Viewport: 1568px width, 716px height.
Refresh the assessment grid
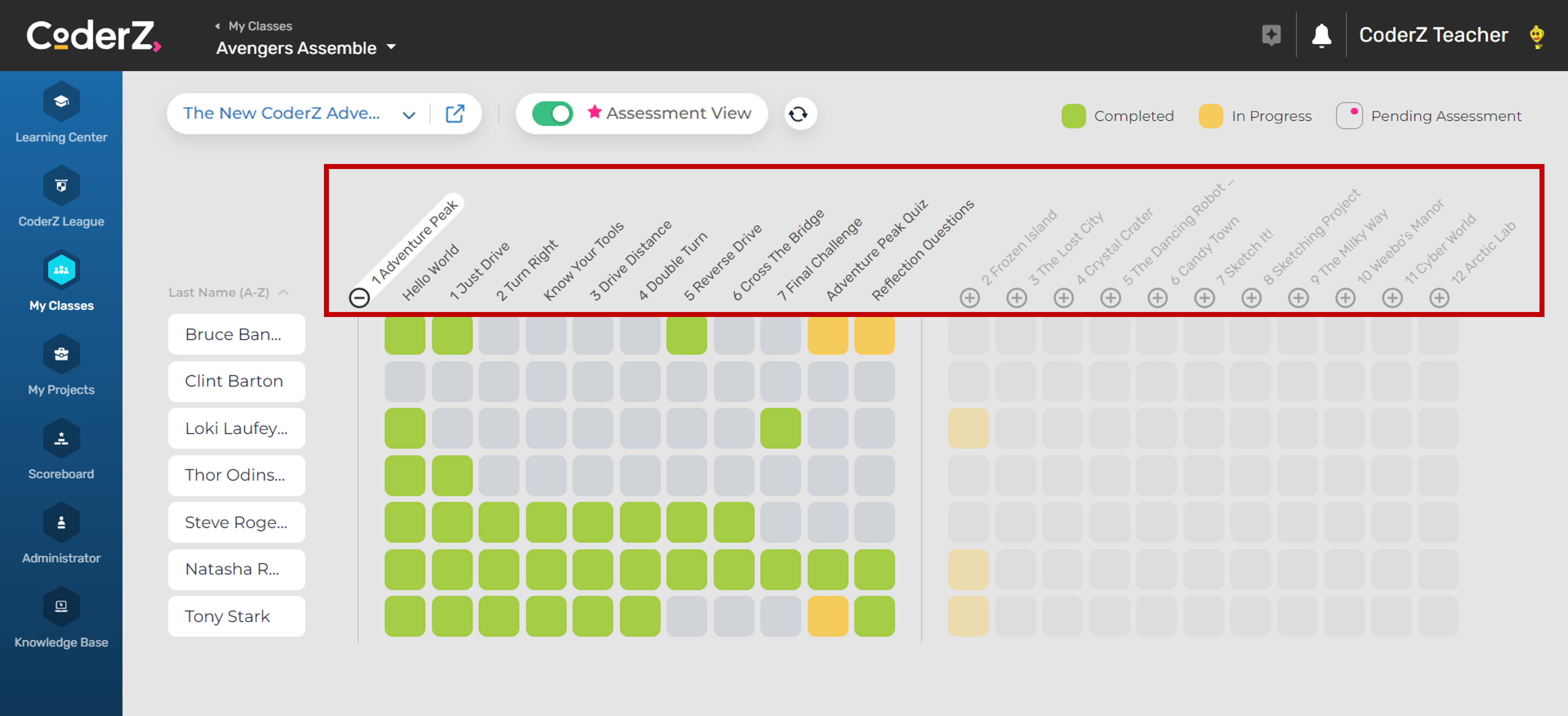[x=799, y=113]
